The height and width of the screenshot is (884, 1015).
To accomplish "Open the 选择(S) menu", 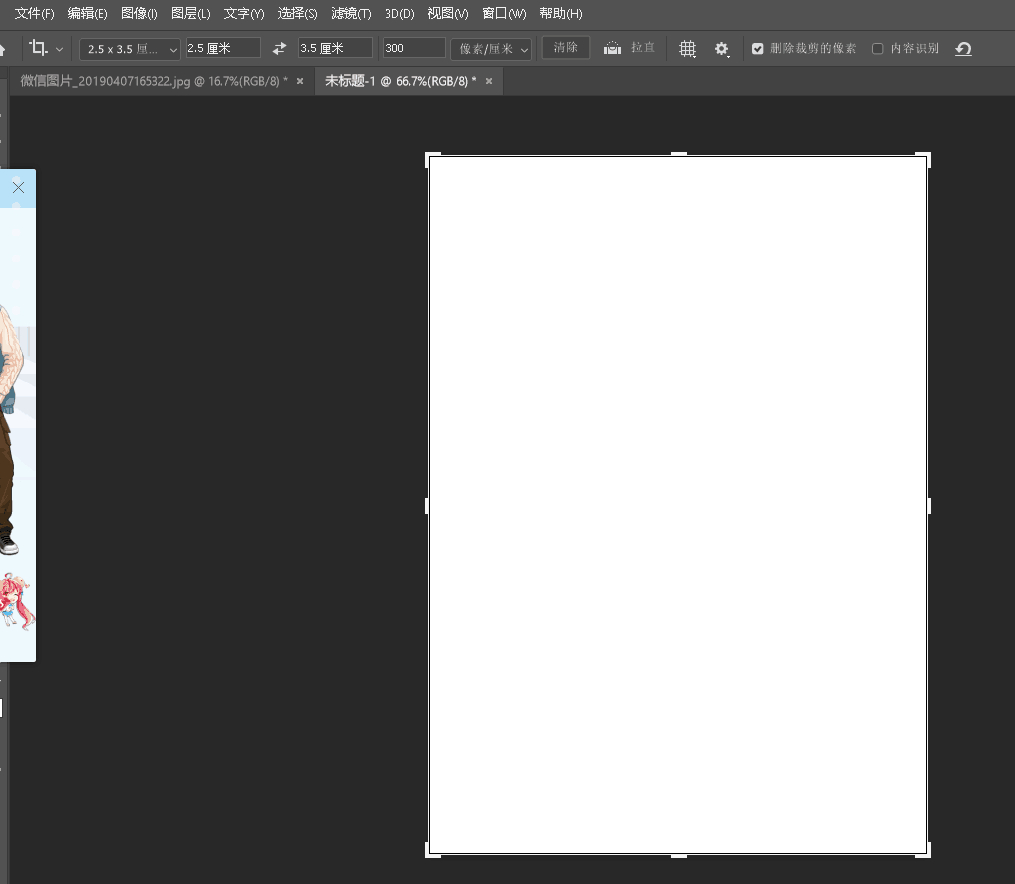I will [298, 13].
